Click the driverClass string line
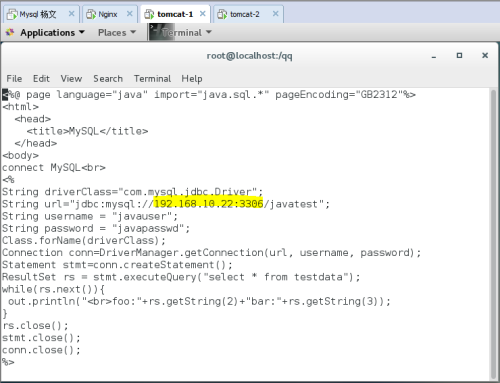500x383 pixels. point(133,192)
